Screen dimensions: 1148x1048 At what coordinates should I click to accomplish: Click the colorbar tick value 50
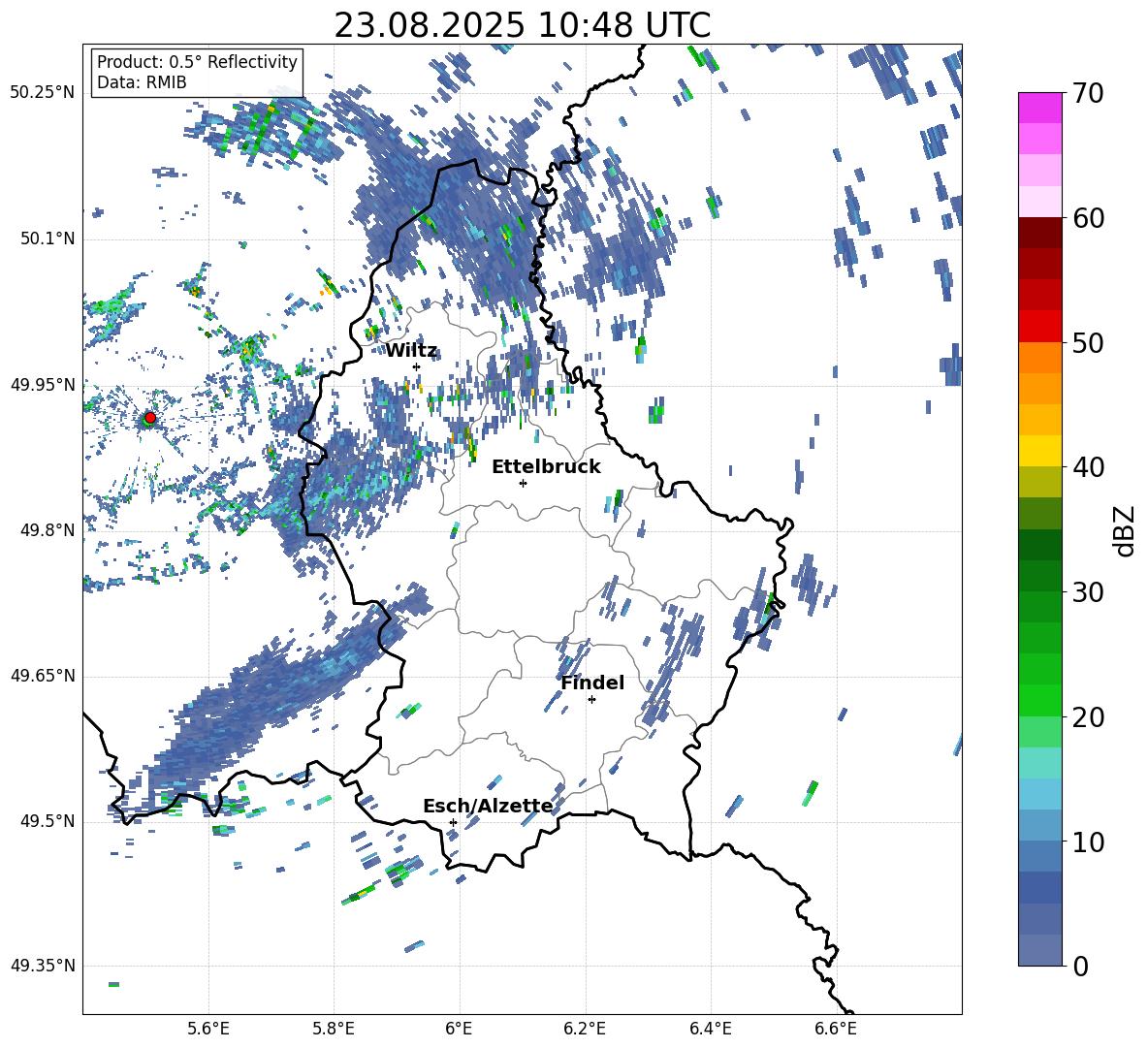click(x=1088, y=342)
